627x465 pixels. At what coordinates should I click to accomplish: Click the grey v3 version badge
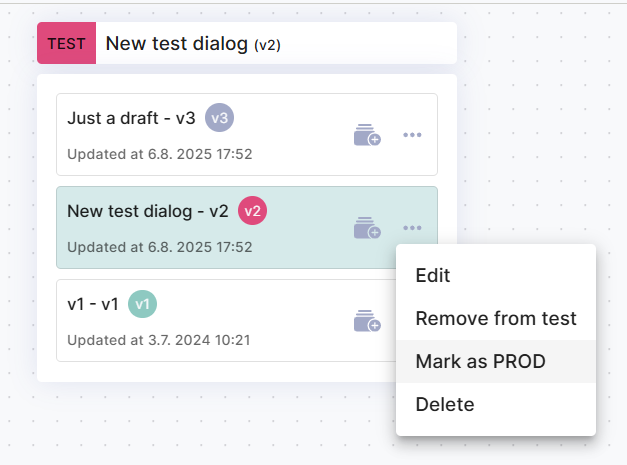[220, 118]
